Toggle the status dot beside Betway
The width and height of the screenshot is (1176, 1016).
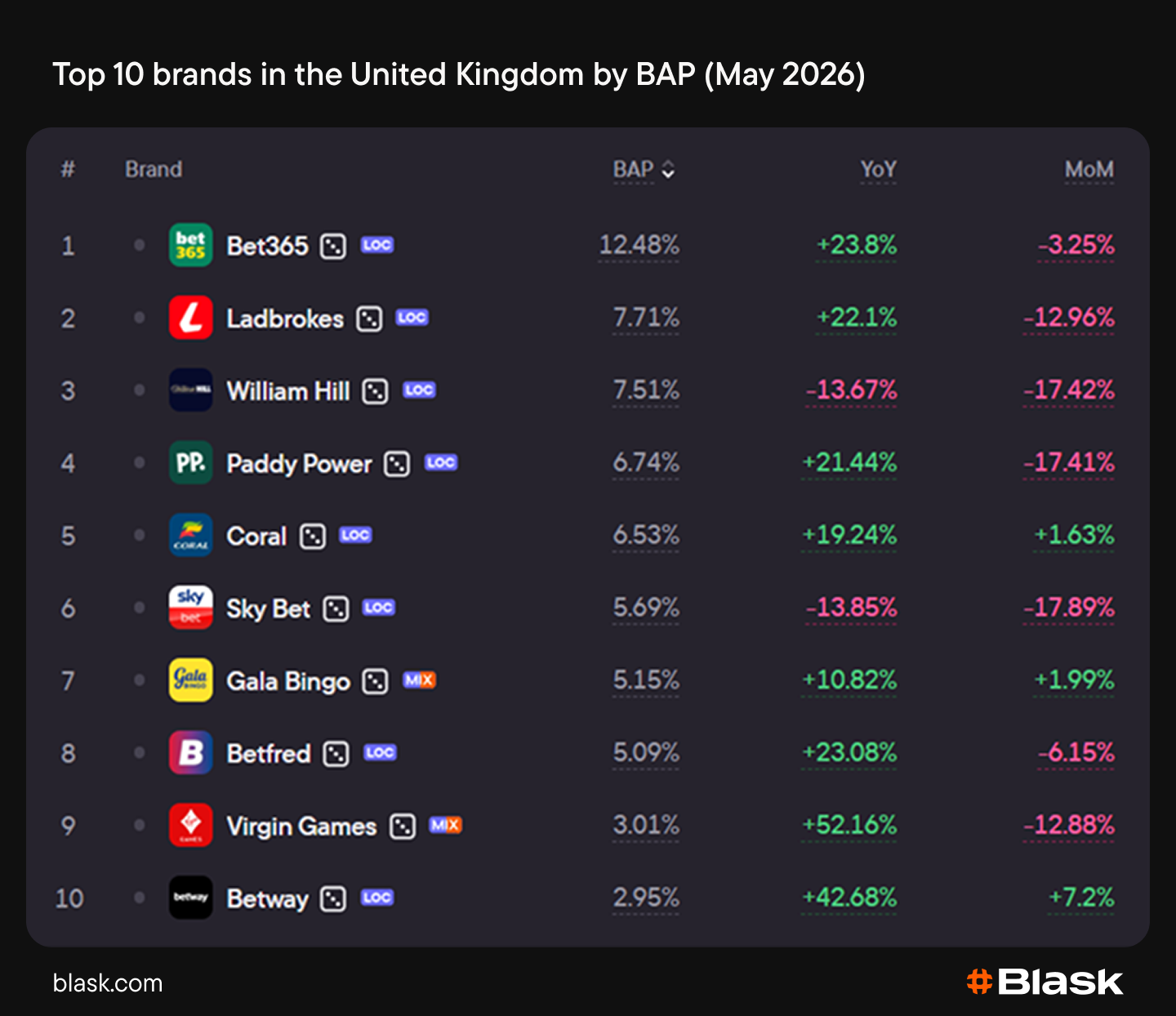(140, 898)
